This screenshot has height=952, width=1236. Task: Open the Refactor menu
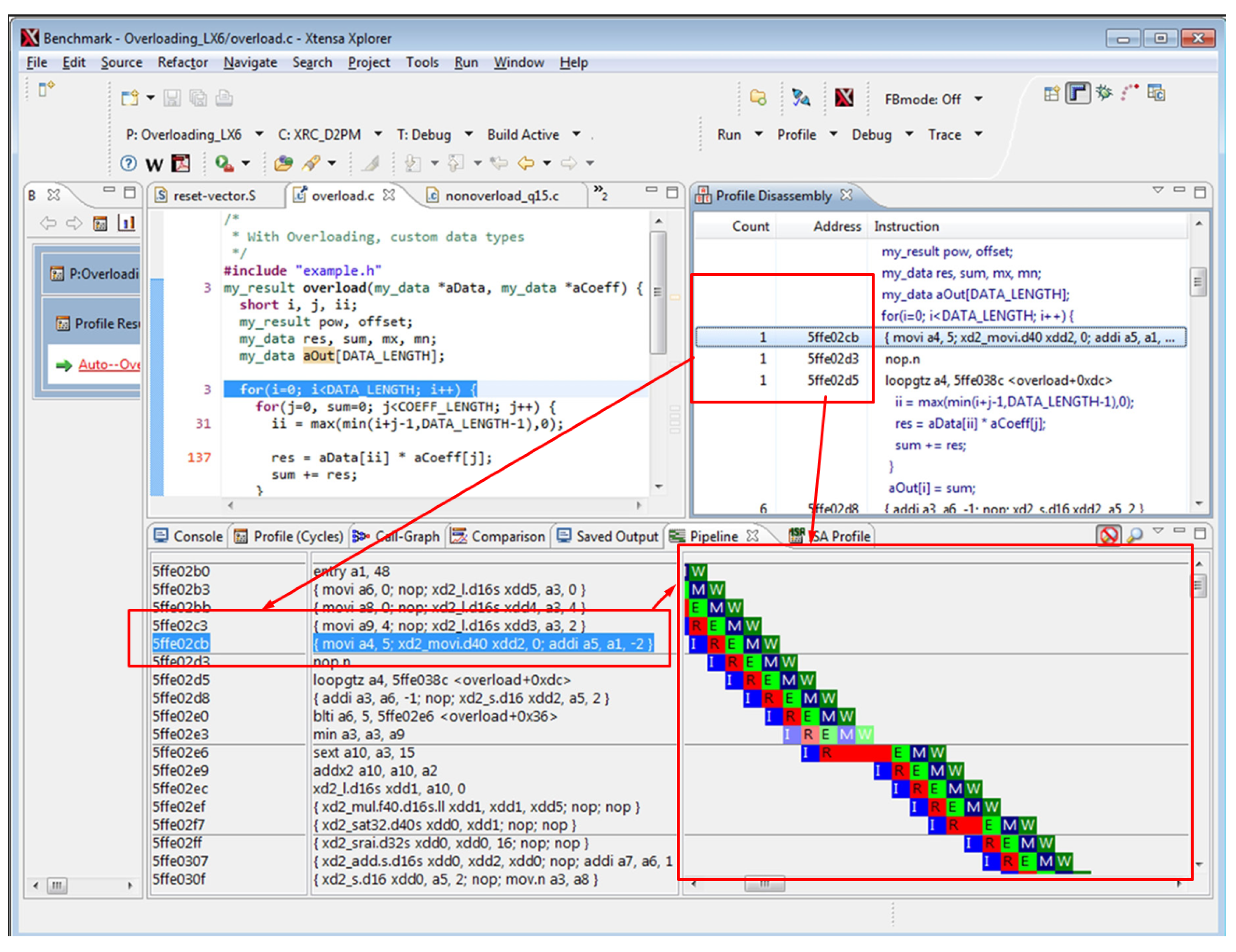[x=182, y=62]
